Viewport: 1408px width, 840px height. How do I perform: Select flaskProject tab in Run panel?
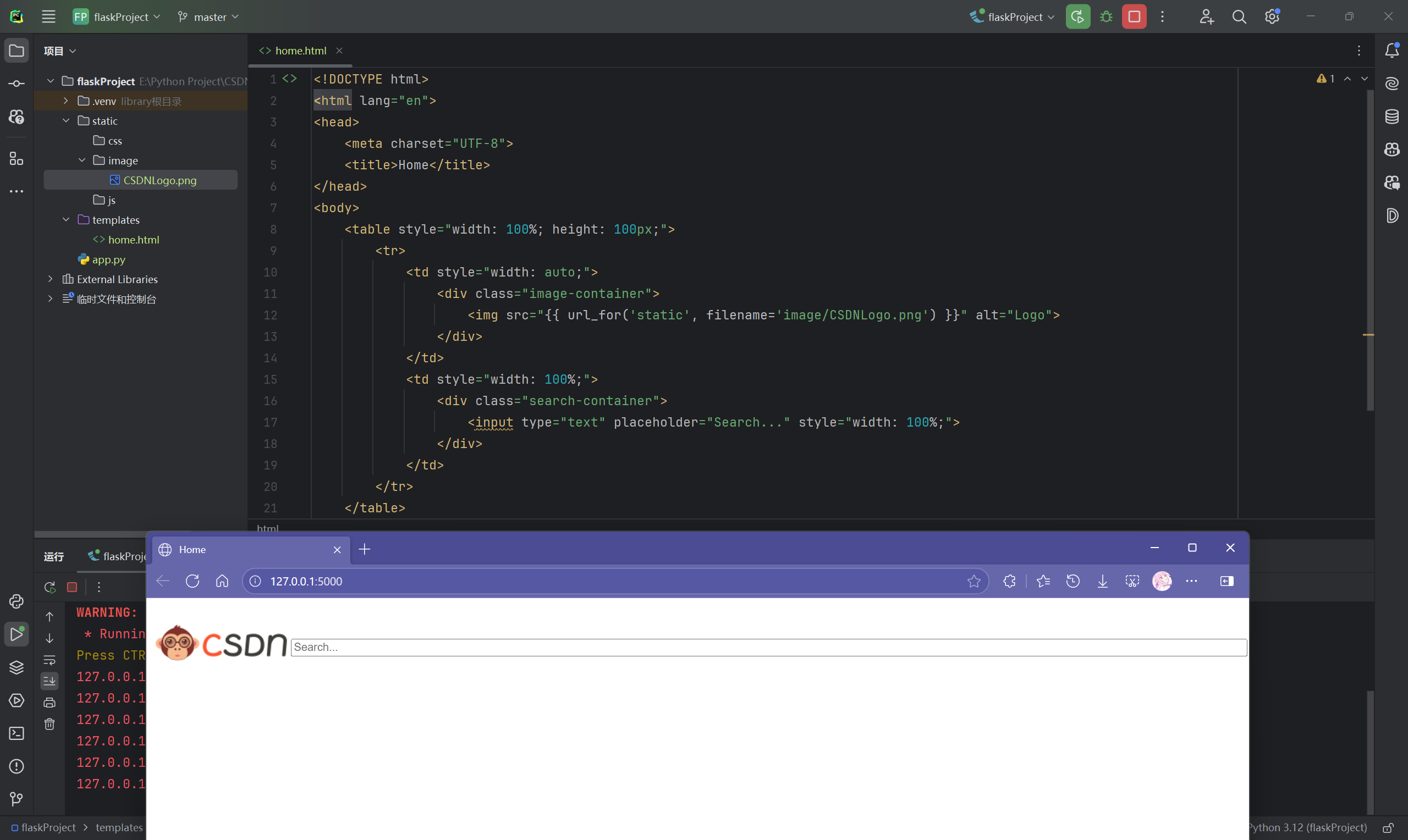click(x=118, y=556)
